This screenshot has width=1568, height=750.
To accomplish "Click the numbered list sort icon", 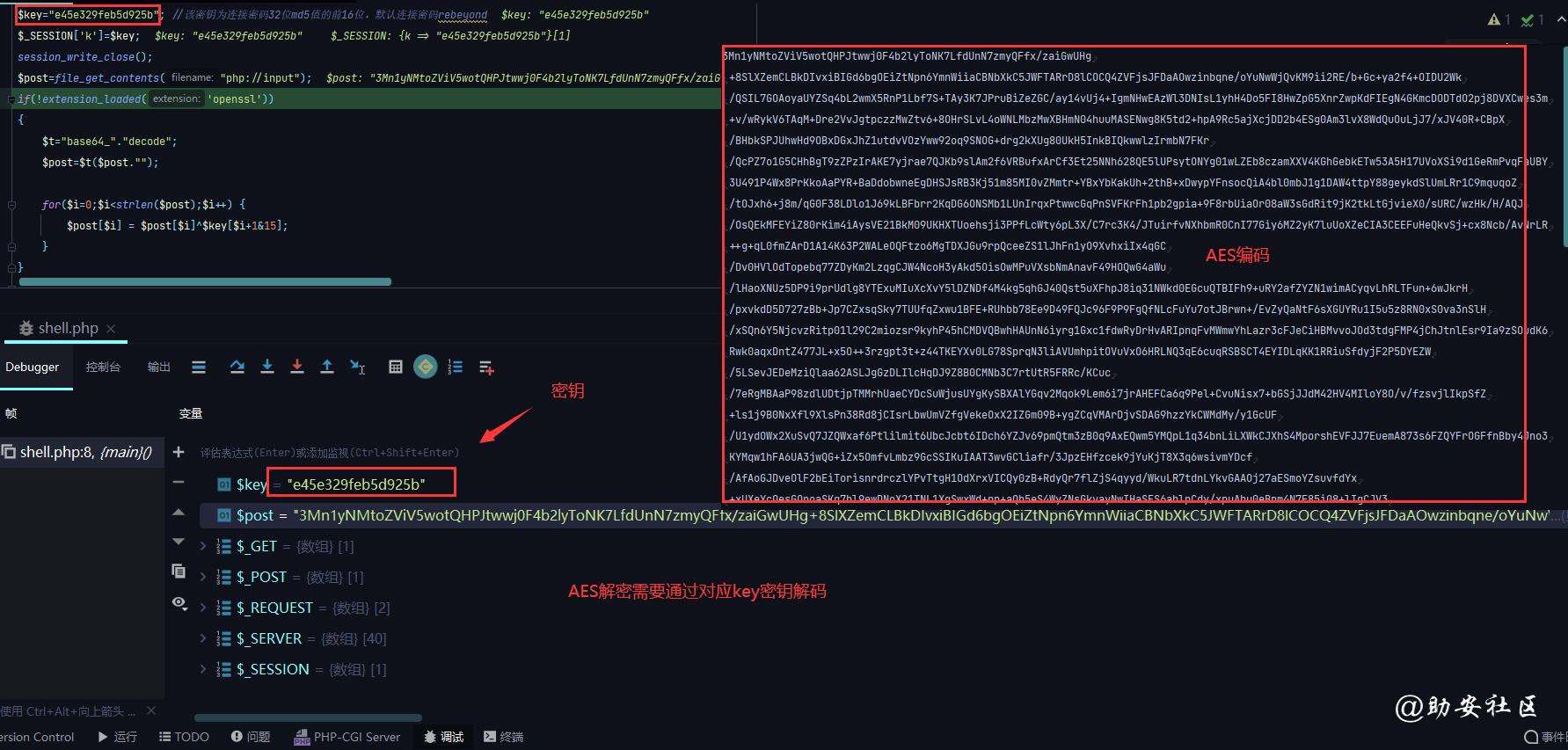I will tap(456, 368).
